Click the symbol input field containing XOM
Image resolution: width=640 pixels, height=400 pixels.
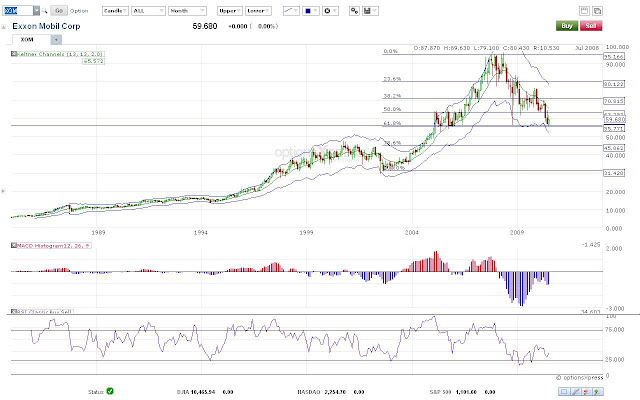[x=18, y=11]
